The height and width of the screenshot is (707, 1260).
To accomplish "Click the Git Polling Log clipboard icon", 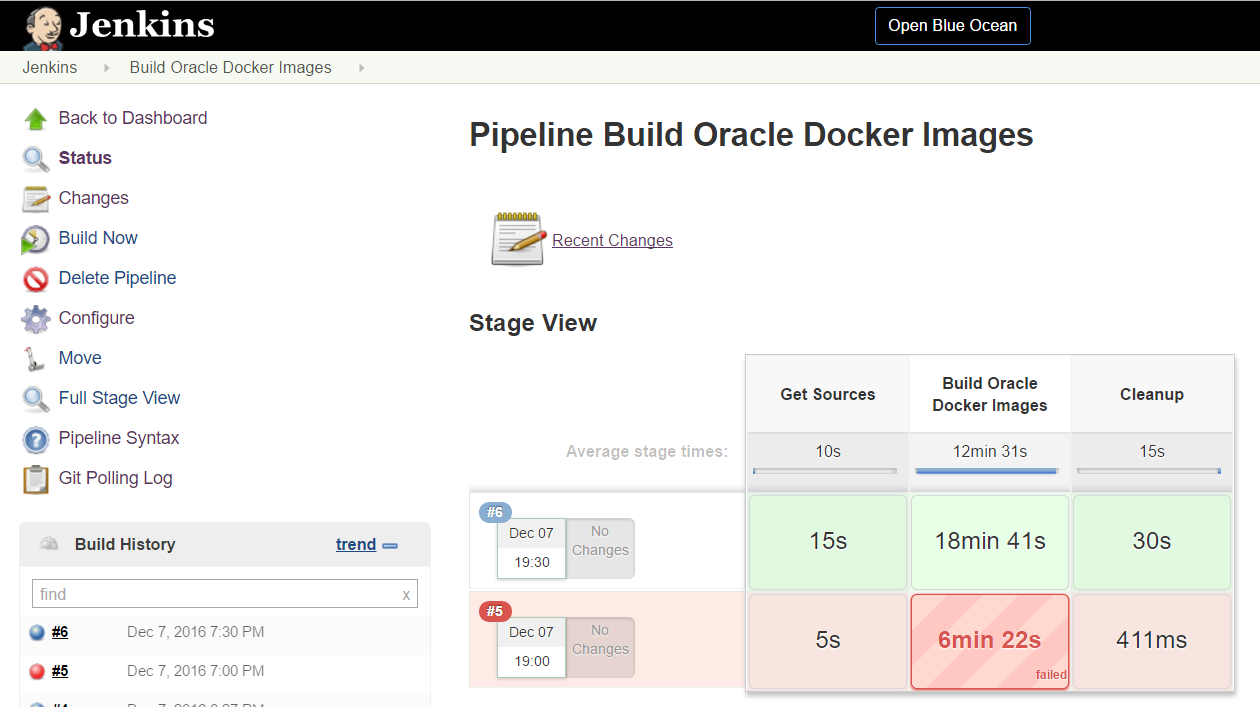I will 36,479.
